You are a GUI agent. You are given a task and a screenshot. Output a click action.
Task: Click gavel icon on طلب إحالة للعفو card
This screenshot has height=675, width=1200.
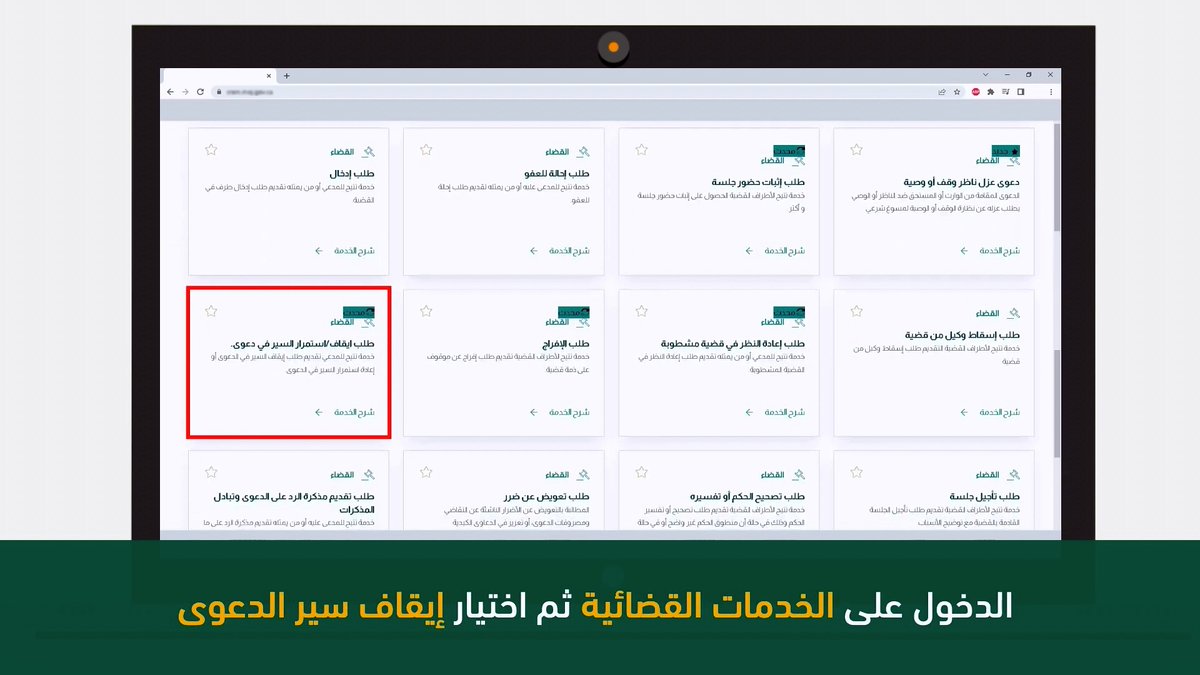583,152
